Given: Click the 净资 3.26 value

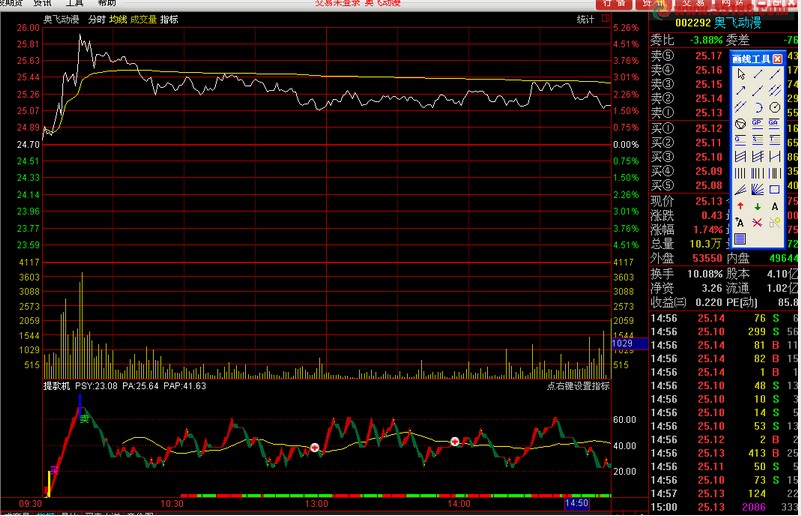Looking at the screenshot, I should (712, 289).
